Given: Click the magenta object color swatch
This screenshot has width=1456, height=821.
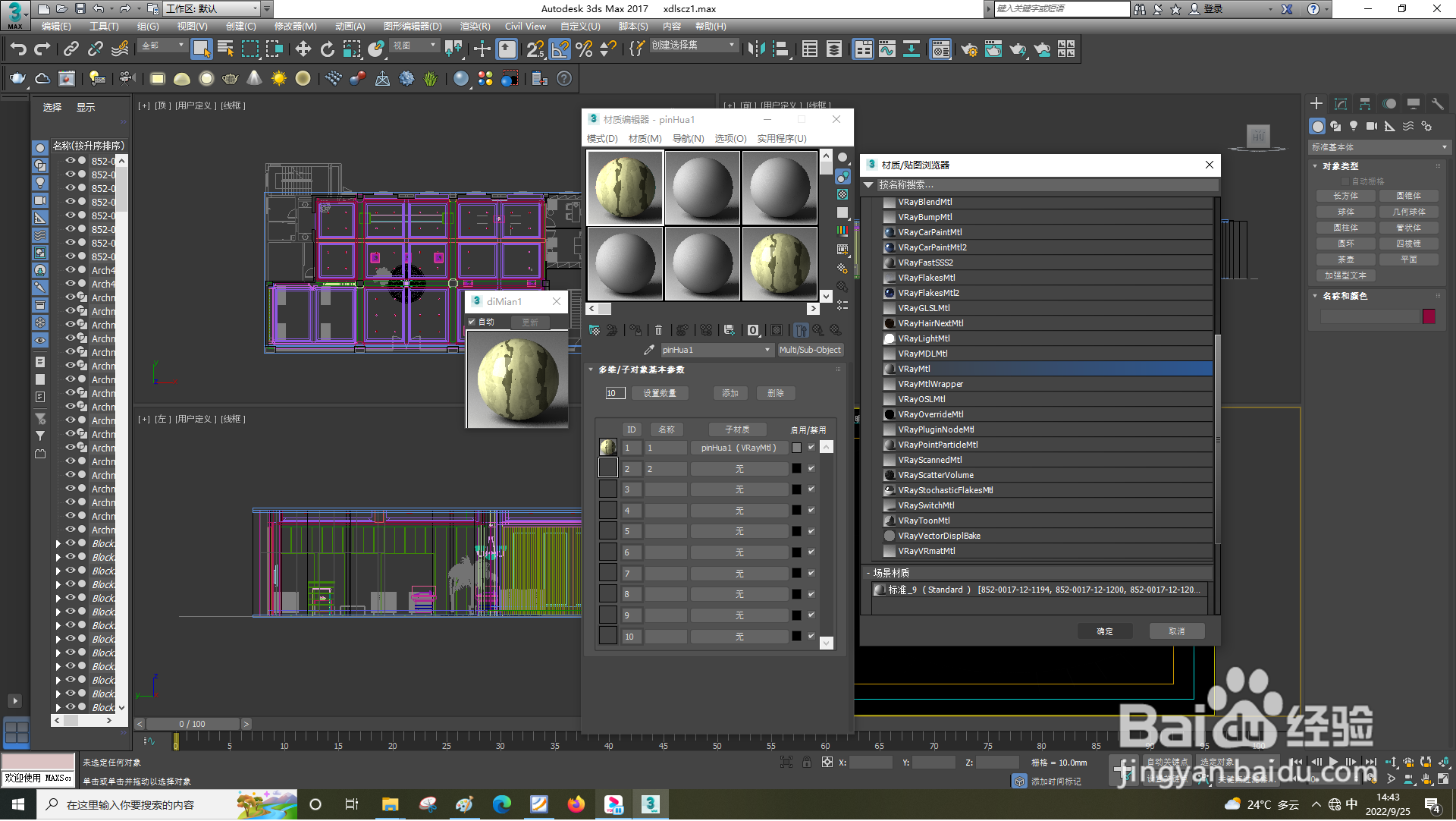Looking at the screenshot, I should [x=1429, y=317].
